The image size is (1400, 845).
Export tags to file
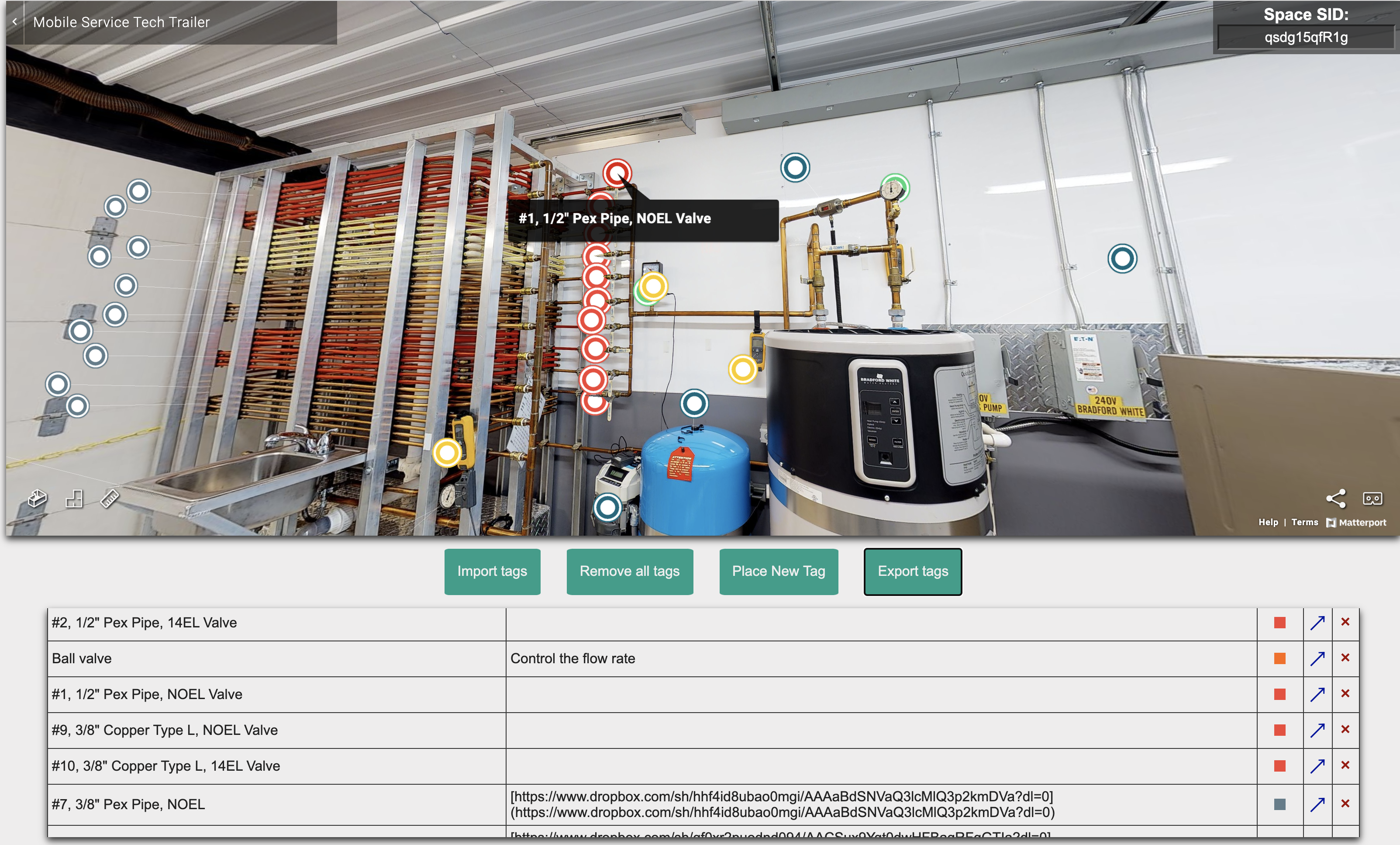coord(913,571)
